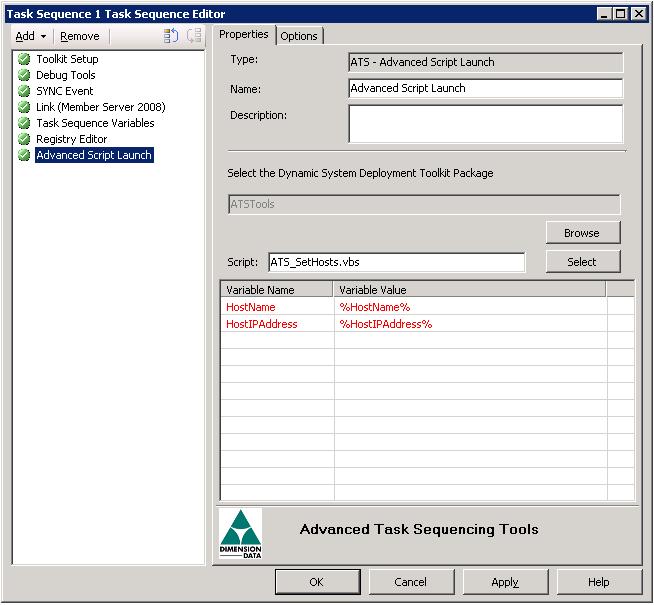Select the Registry Editor step
654x605 pixels.
click(x=71, y=139)
